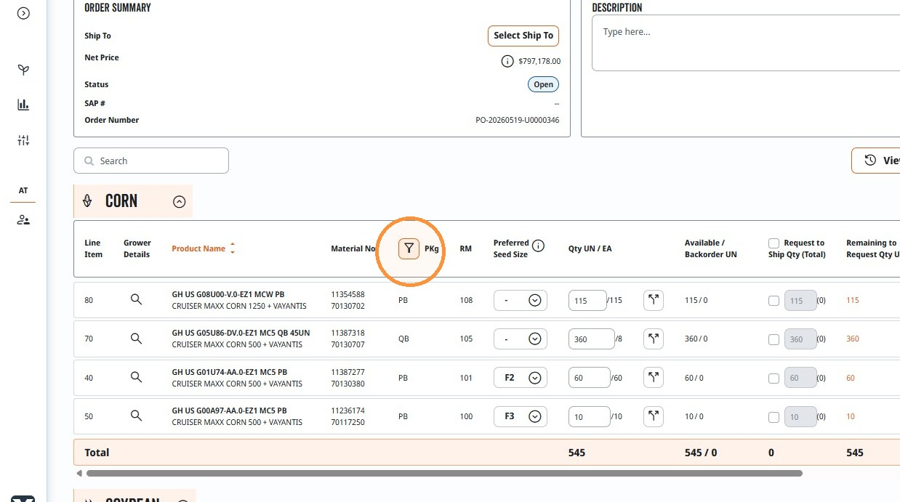Open the F3 preferred seed size dropdown
This screenshot has width=900, height=502.
click(x=520, y=416)
